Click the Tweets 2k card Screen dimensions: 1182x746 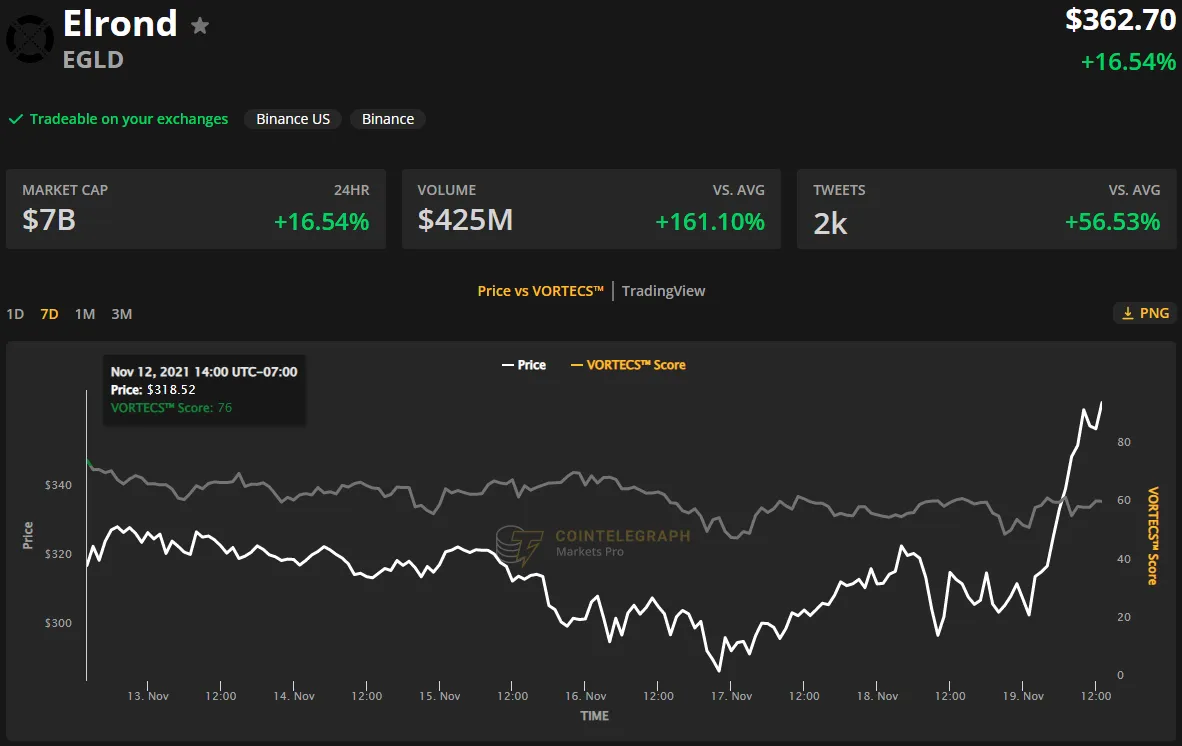pyautogui.click(x=987, y=209)
